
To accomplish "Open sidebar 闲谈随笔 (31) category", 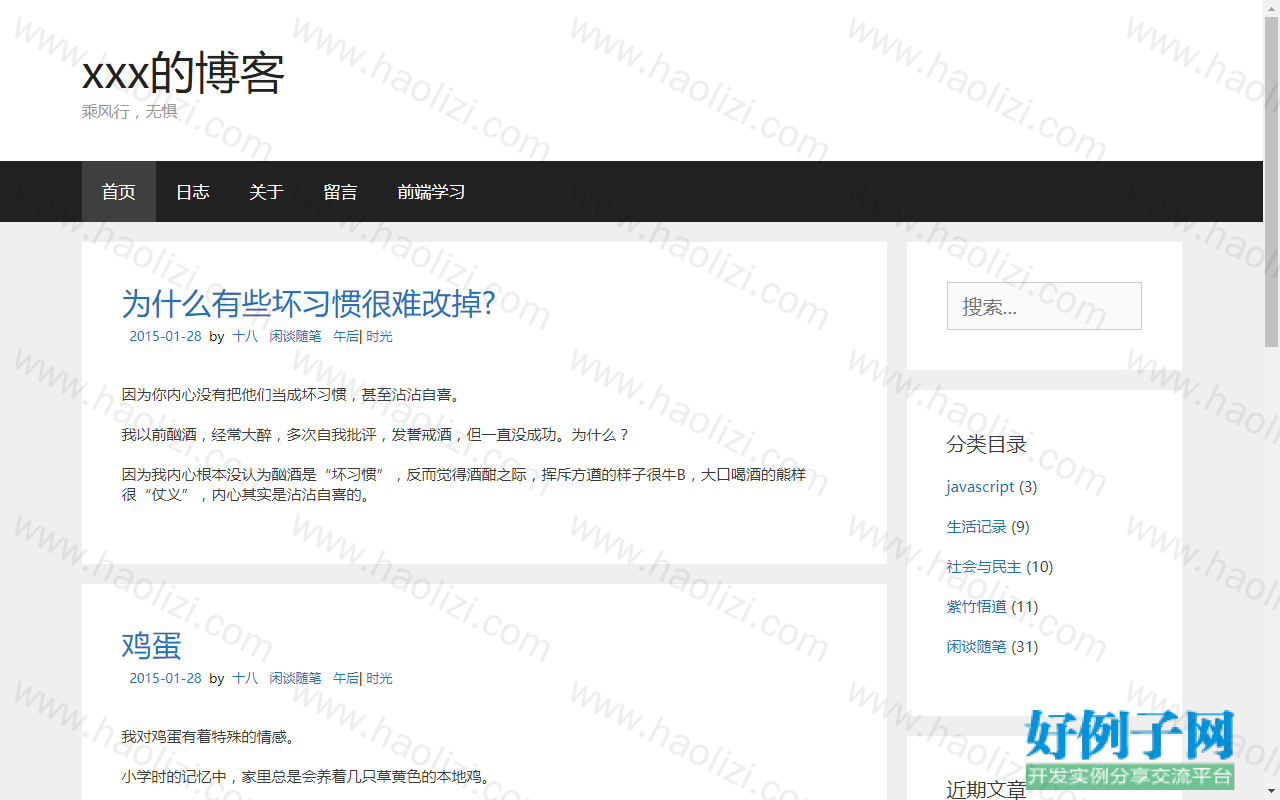I will click(977, 647).
